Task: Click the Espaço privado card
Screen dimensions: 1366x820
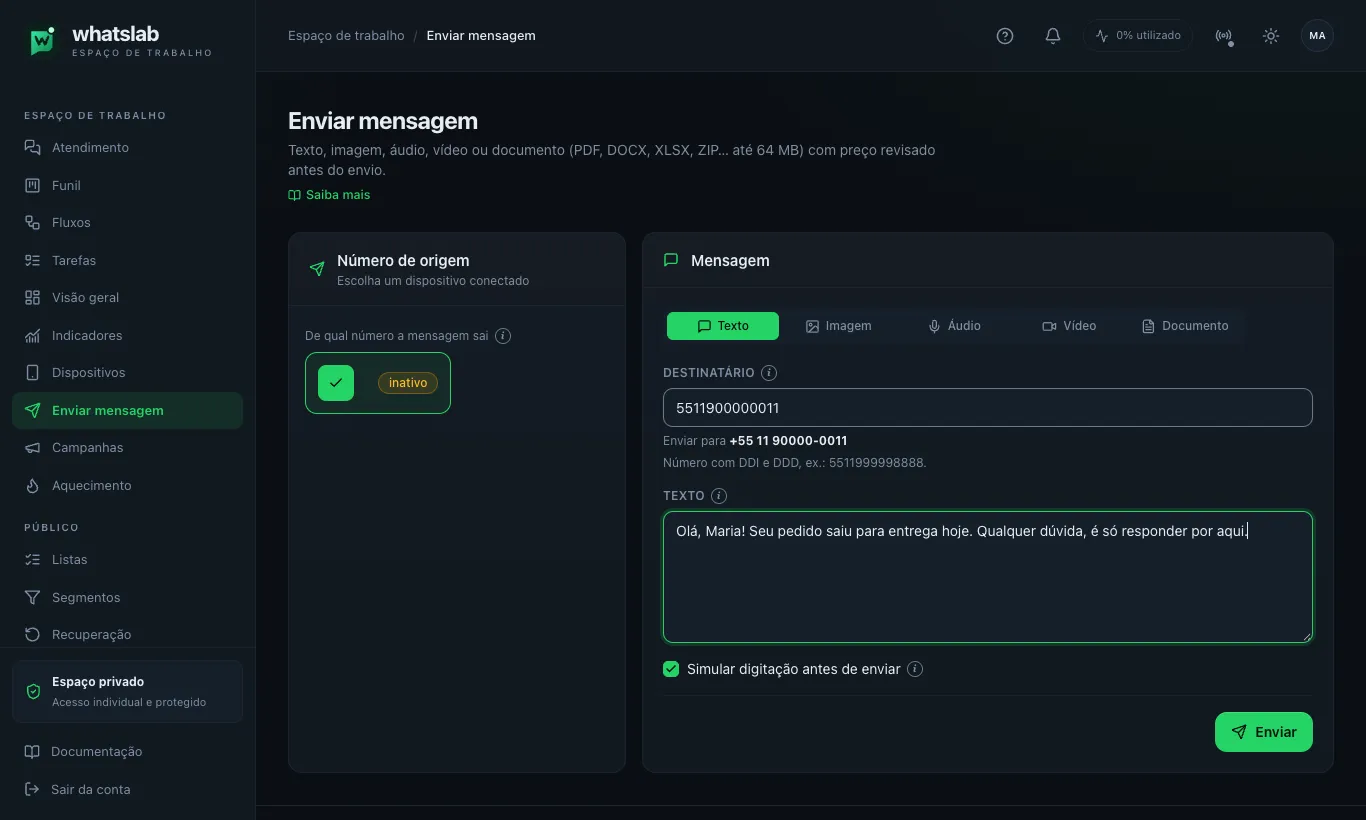Action: [127, 691]
